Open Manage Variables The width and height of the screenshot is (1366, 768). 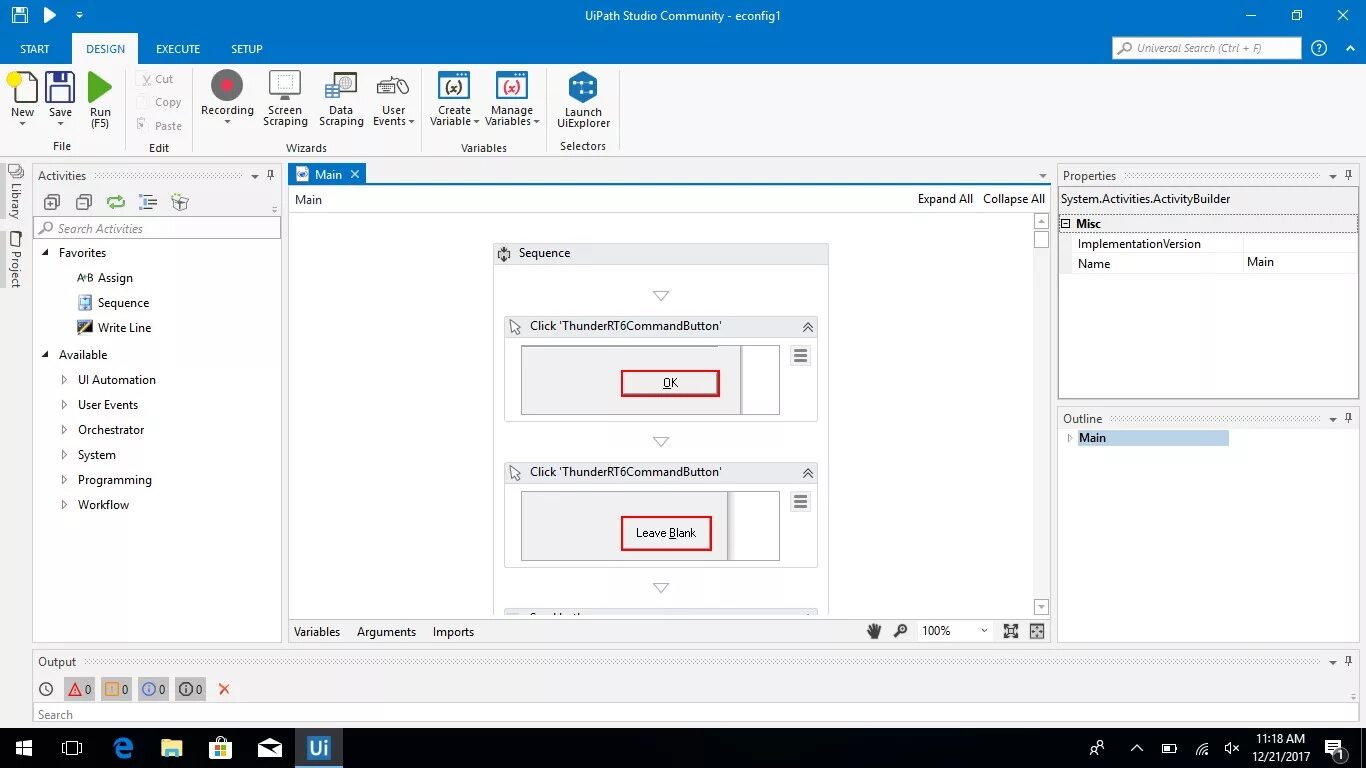[512, 99]
